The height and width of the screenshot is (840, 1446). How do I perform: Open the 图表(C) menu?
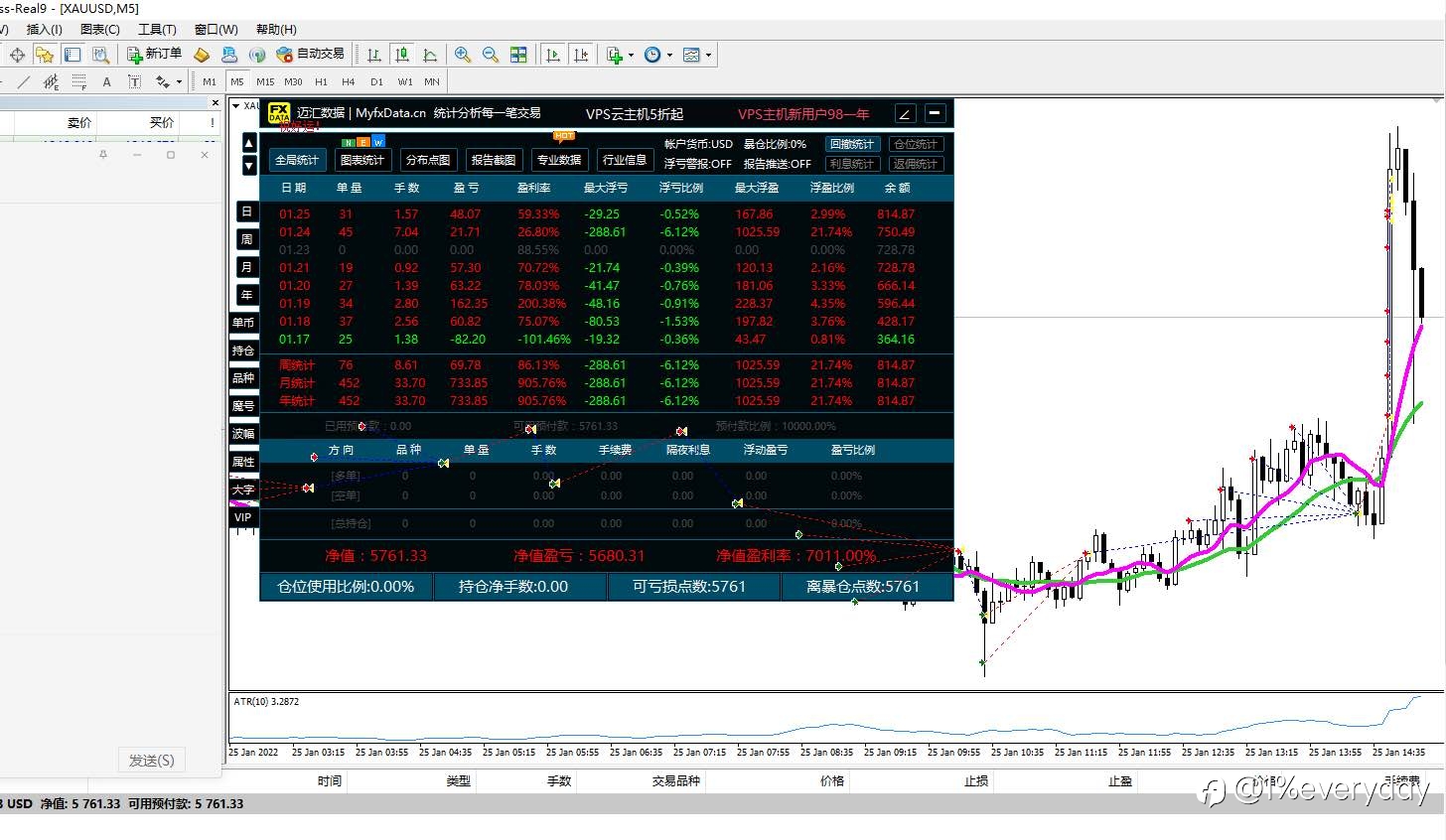point(99,29)
